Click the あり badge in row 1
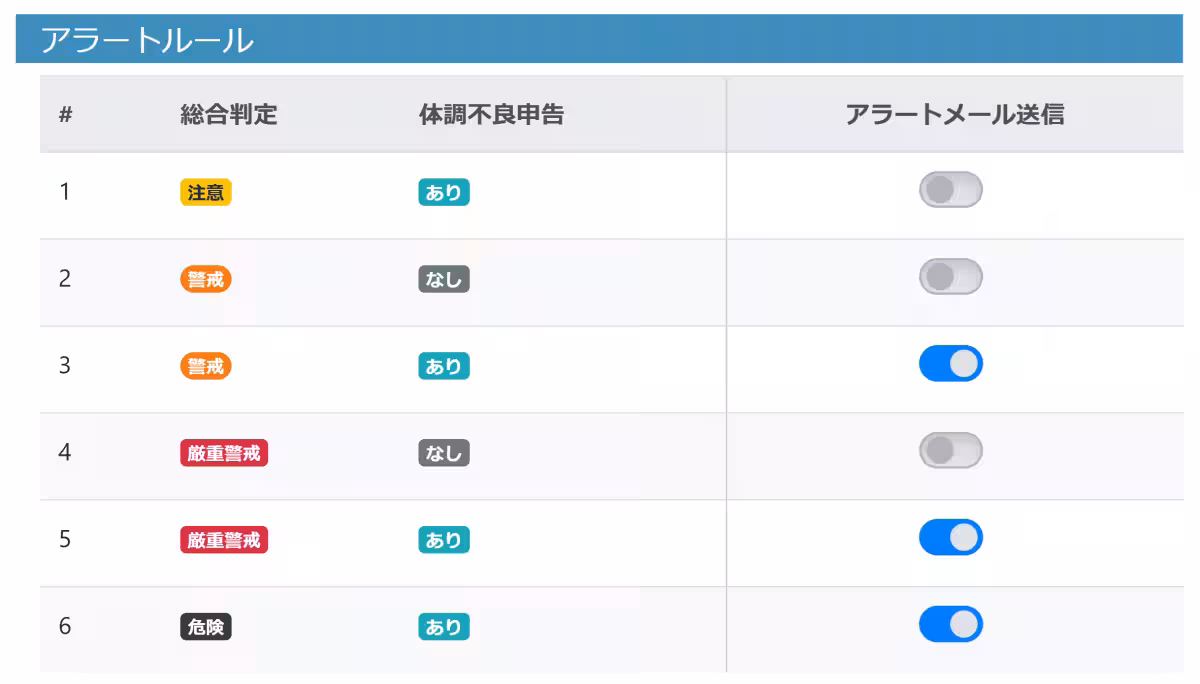The image size is (1200, 684). point(443,192)
